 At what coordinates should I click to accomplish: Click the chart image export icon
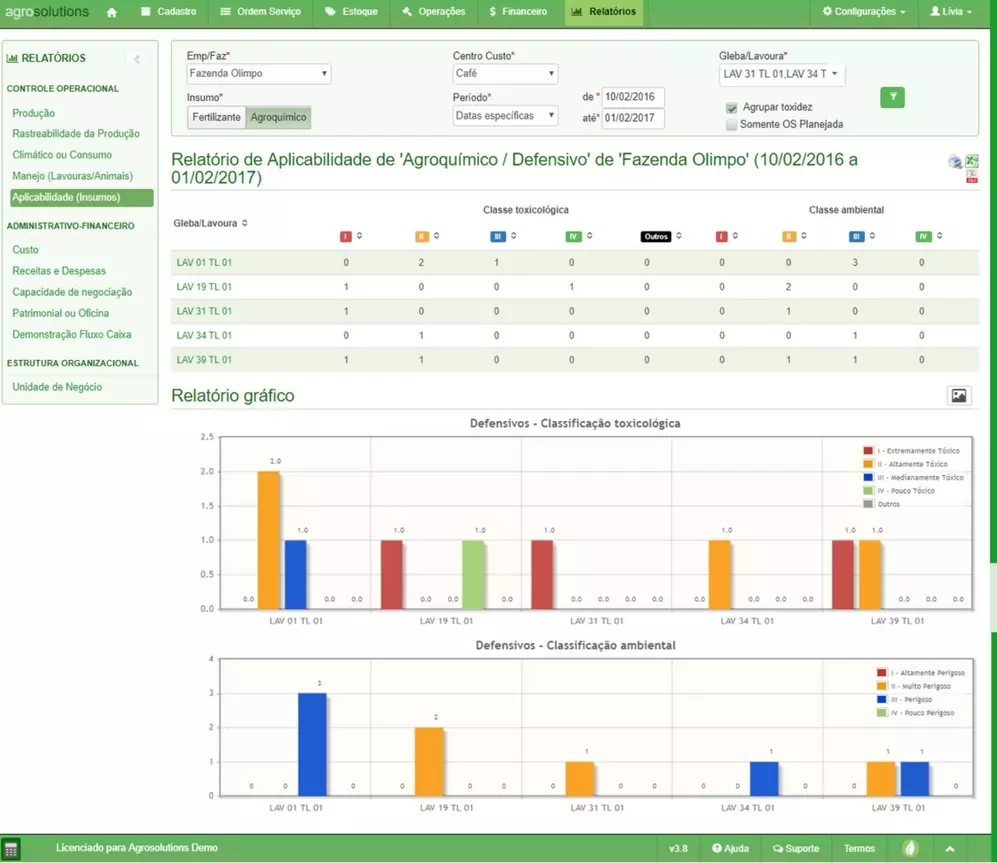coord(958,396)
